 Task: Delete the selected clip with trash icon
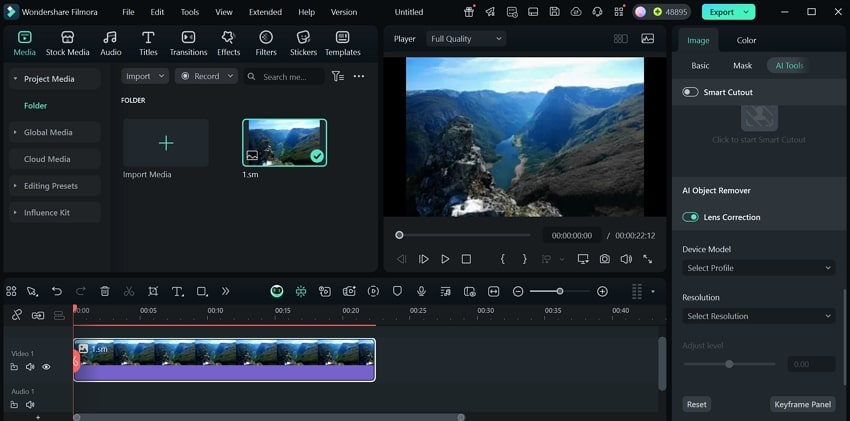tap(105, 292)
